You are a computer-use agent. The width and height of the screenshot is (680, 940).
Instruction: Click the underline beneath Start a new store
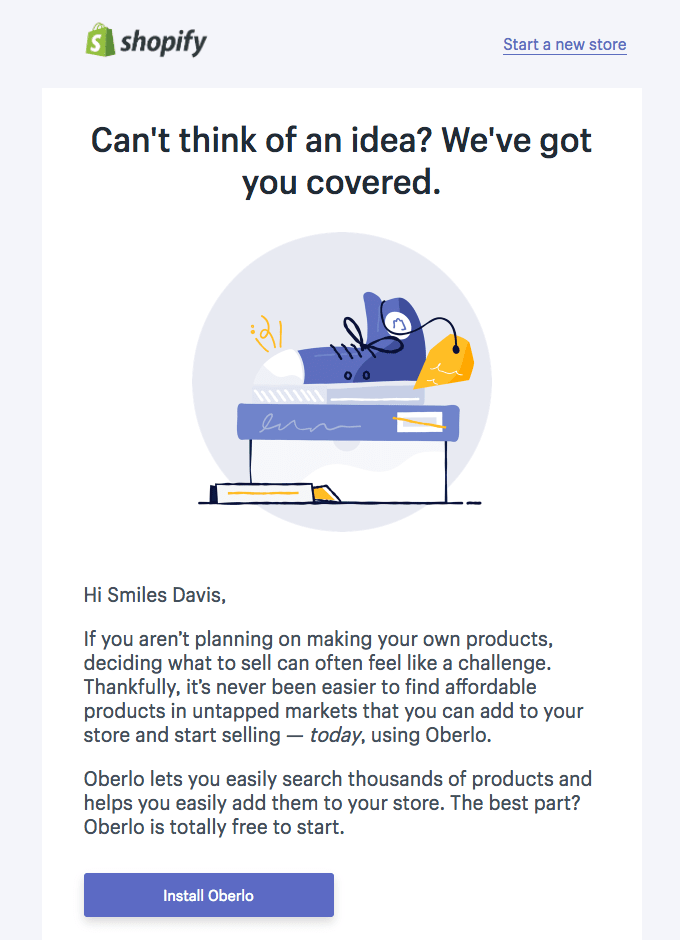564,54
